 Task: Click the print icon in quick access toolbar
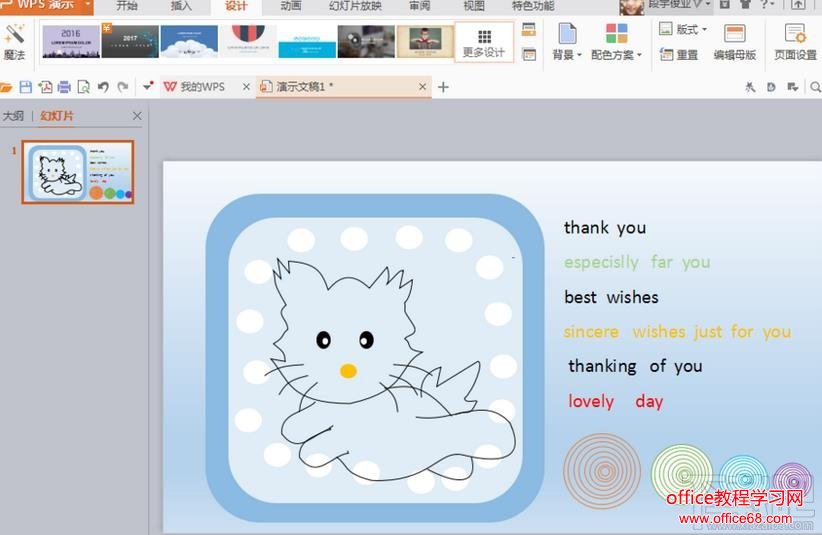point(64,87)
